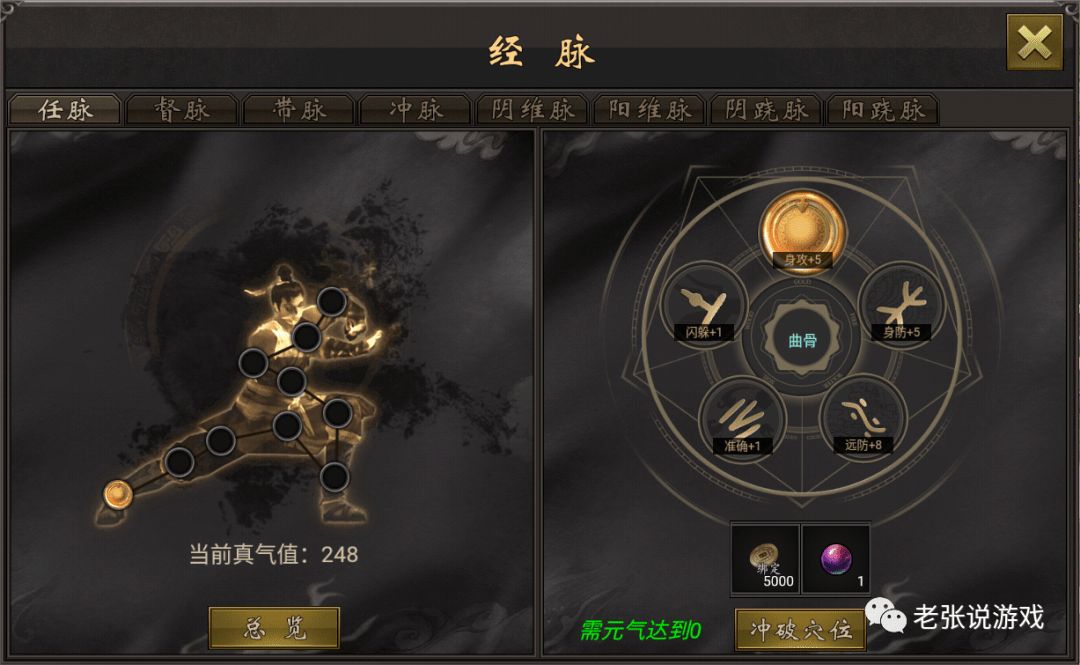This screenshot has height=665, width=1080.
Task: Click the lowest dark acupoint on the right leg
Action: click(x=334, y=477)
